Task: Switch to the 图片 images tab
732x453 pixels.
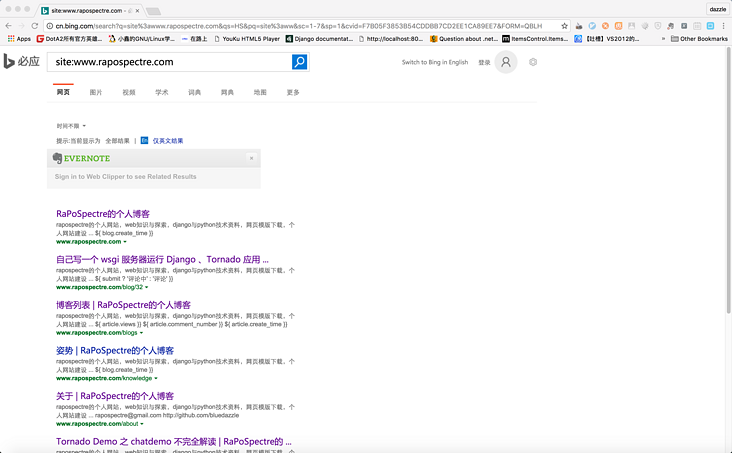Action: (x=96, y=92)
